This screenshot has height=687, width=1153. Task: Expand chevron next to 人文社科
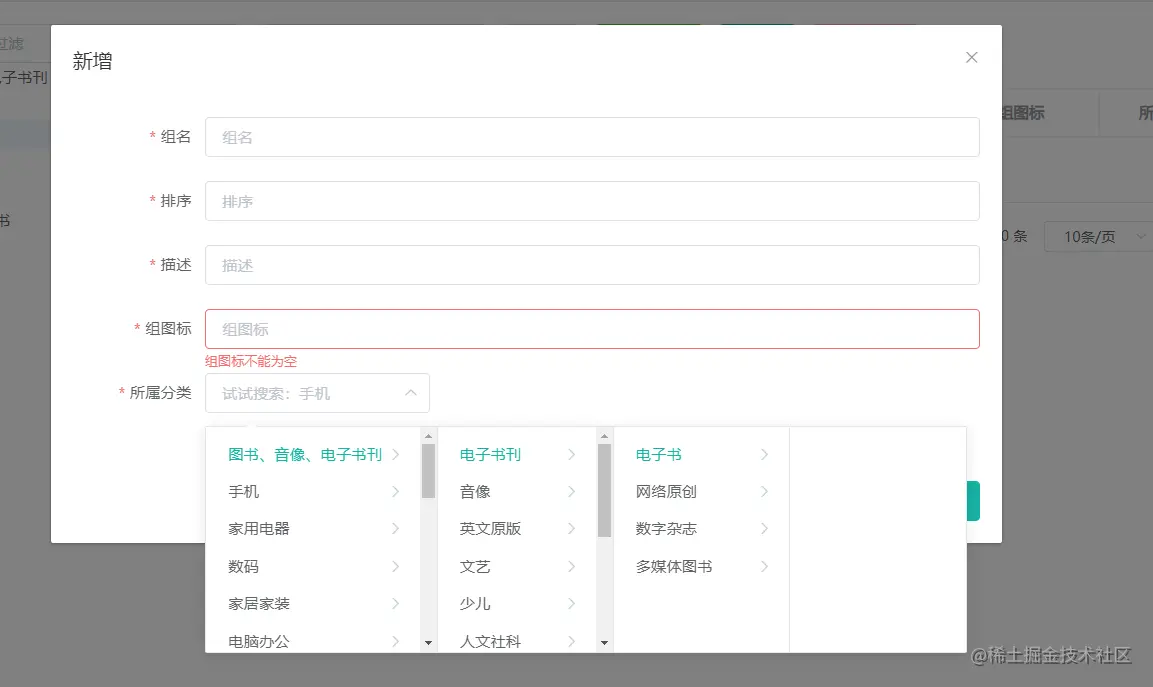pos(571,641)
